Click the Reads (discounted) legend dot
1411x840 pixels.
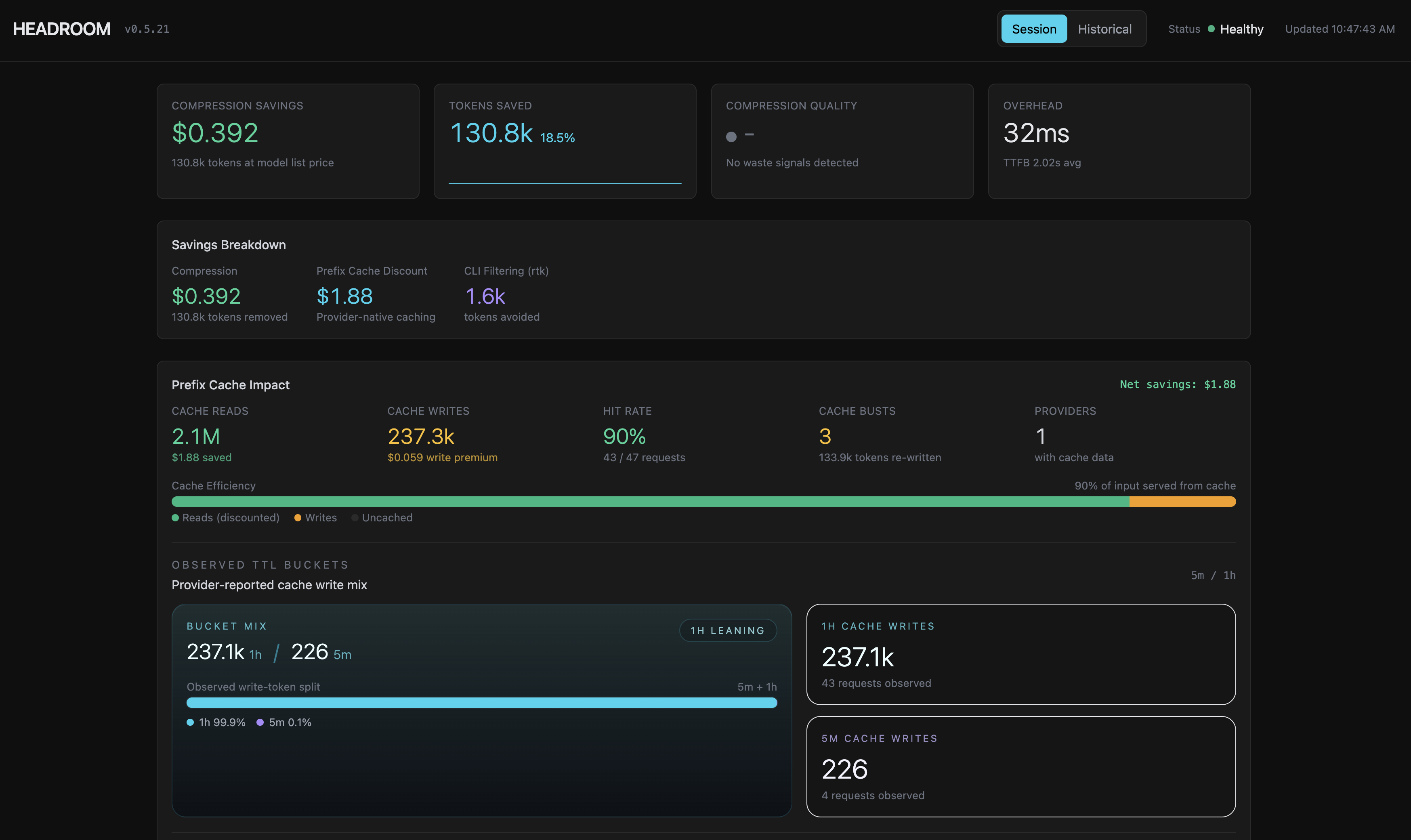tap(176, 517)
